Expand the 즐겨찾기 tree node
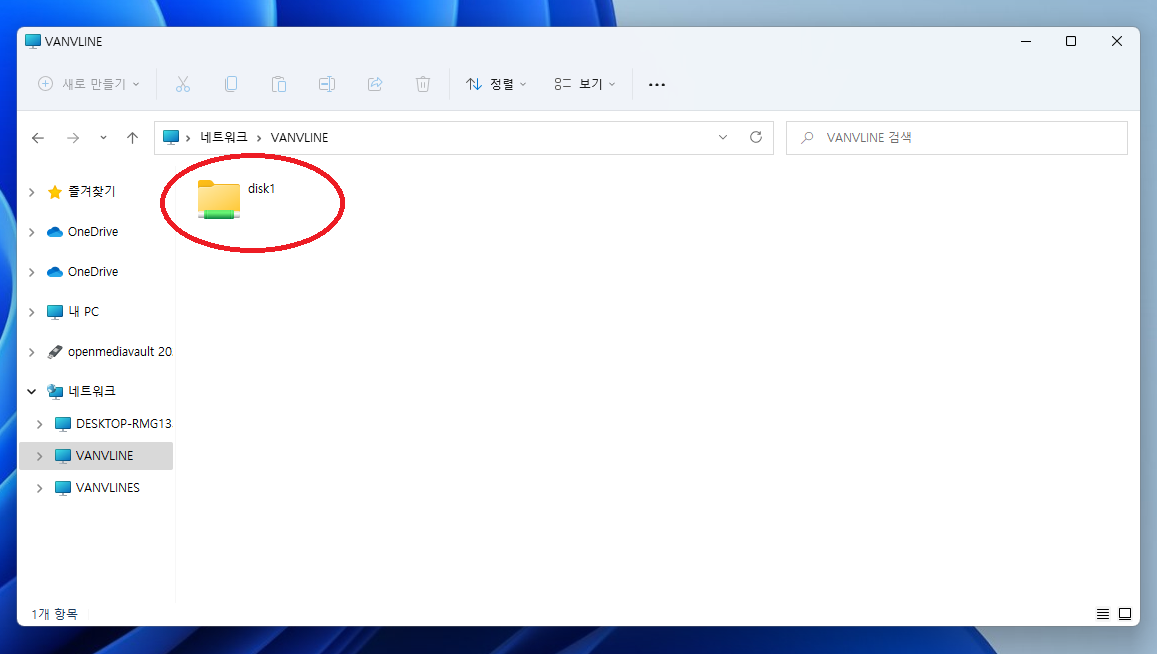The height and width of the screenshot is (654, 1157). [32, 192]
